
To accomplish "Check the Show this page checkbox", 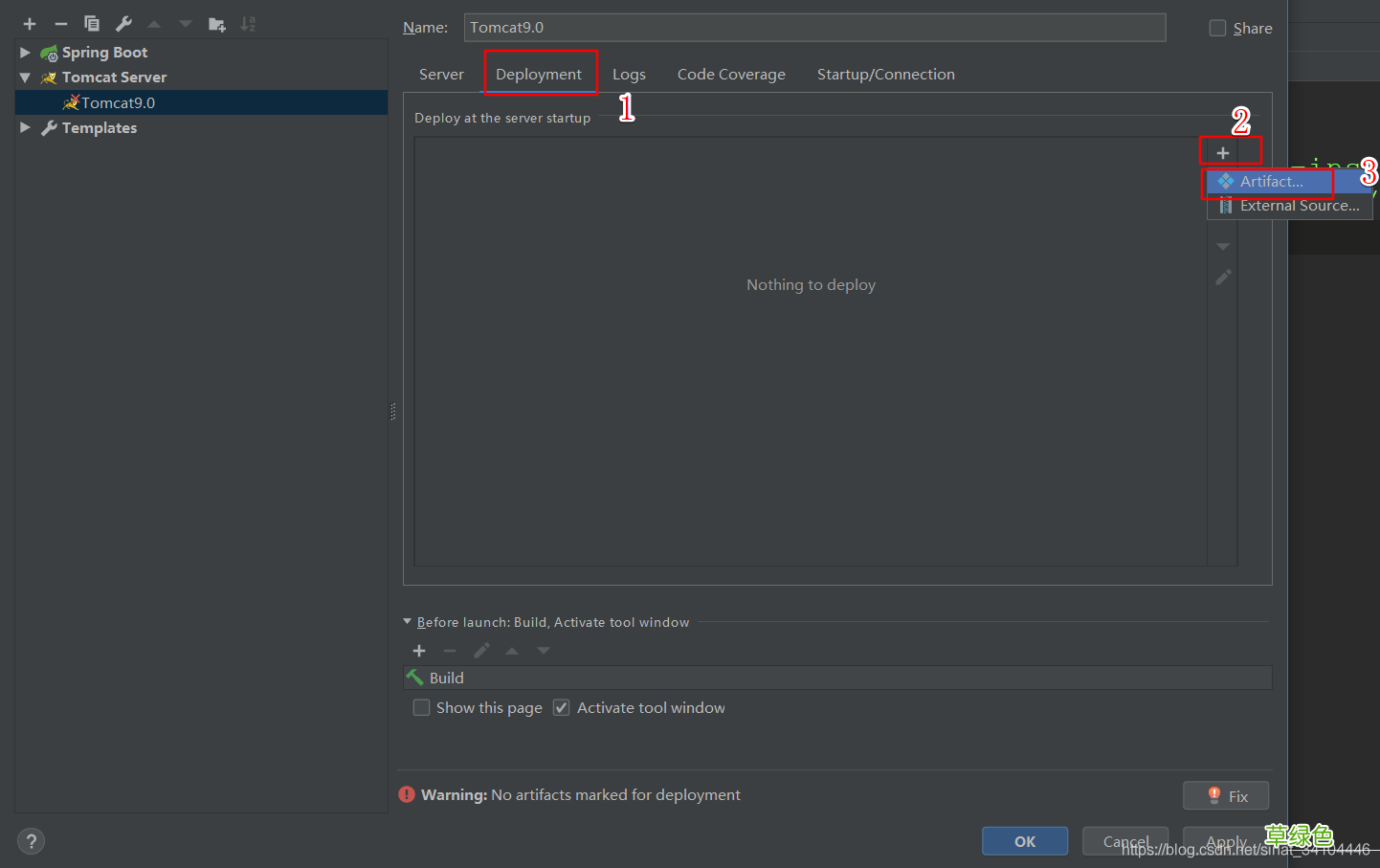I will pos(421,707).
